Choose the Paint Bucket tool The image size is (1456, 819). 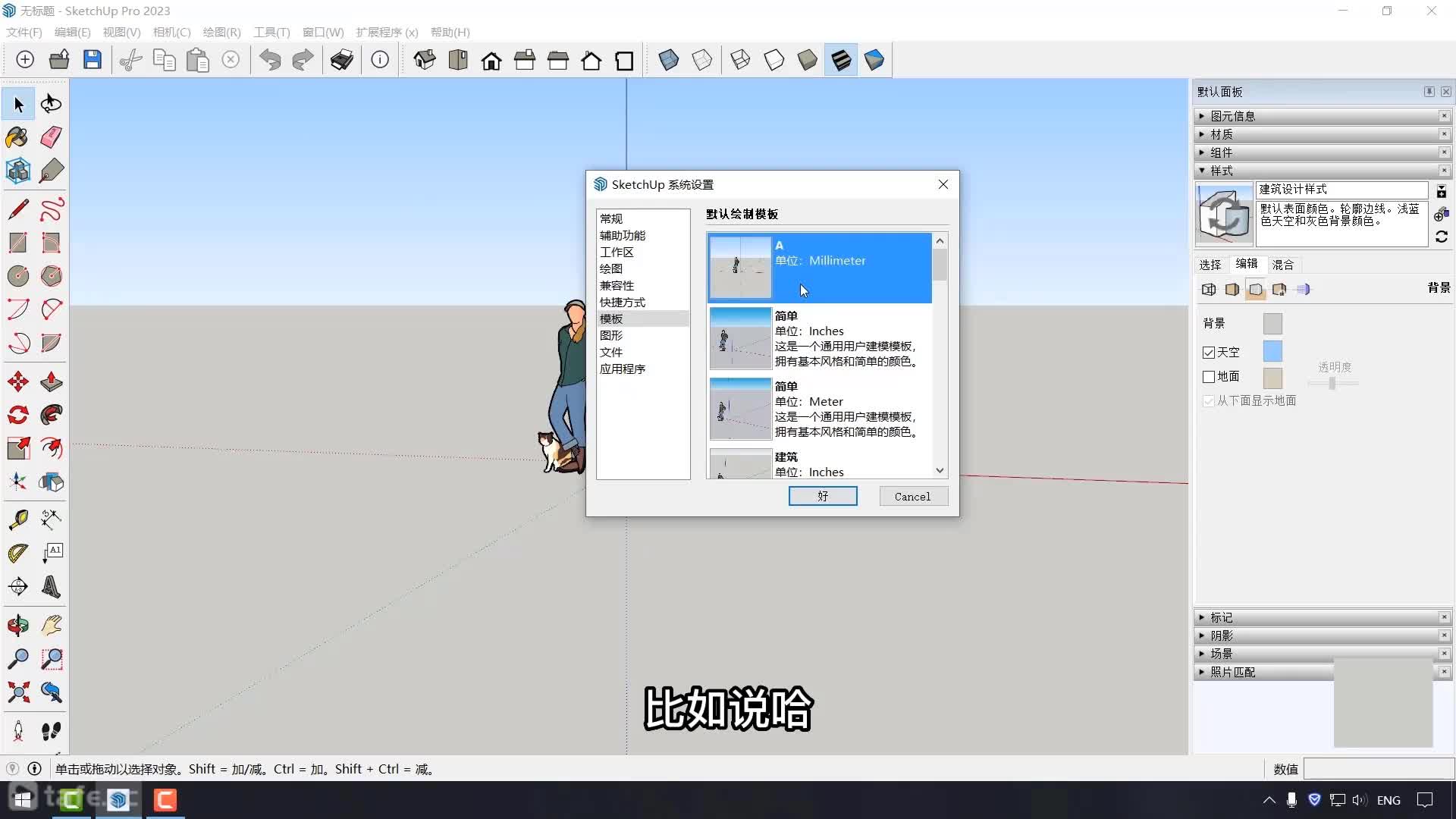pos(18,137)
